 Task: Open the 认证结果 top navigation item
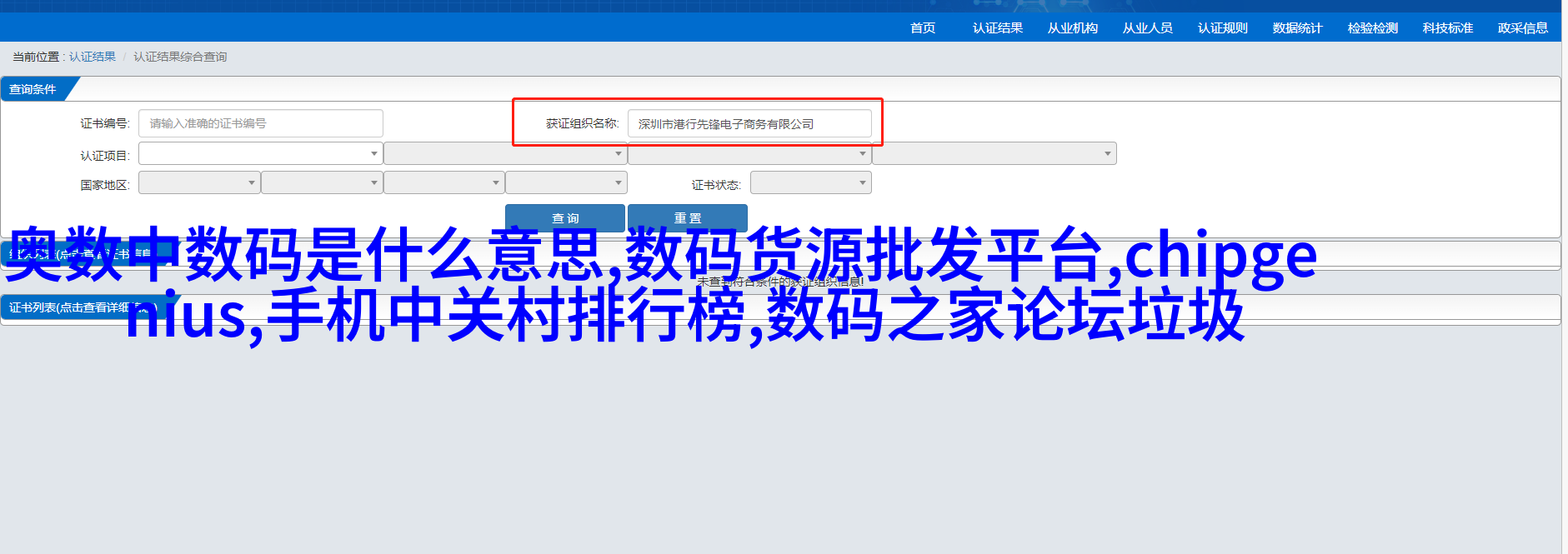998,28
